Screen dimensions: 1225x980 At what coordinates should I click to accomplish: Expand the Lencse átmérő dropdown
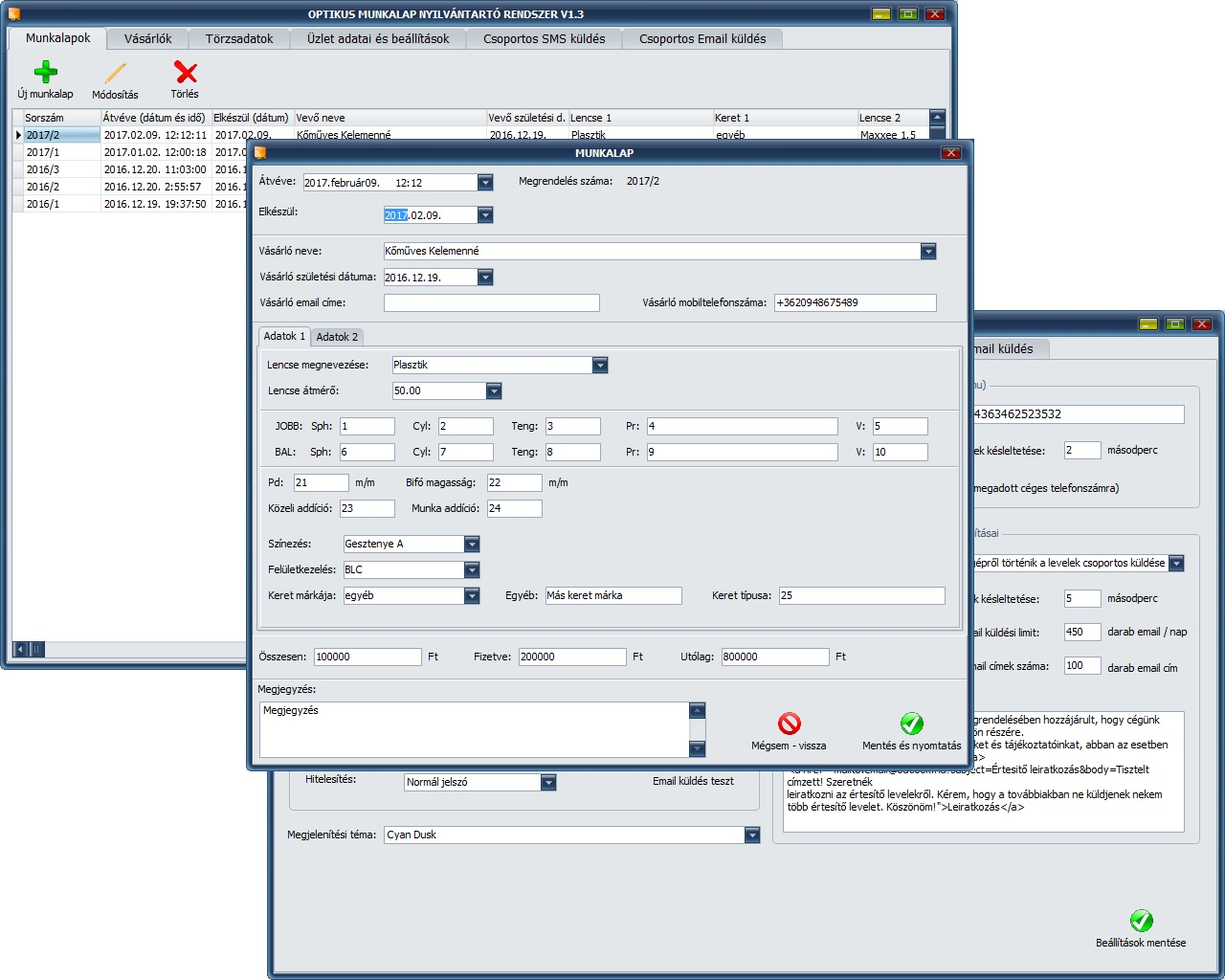point(494,390)
